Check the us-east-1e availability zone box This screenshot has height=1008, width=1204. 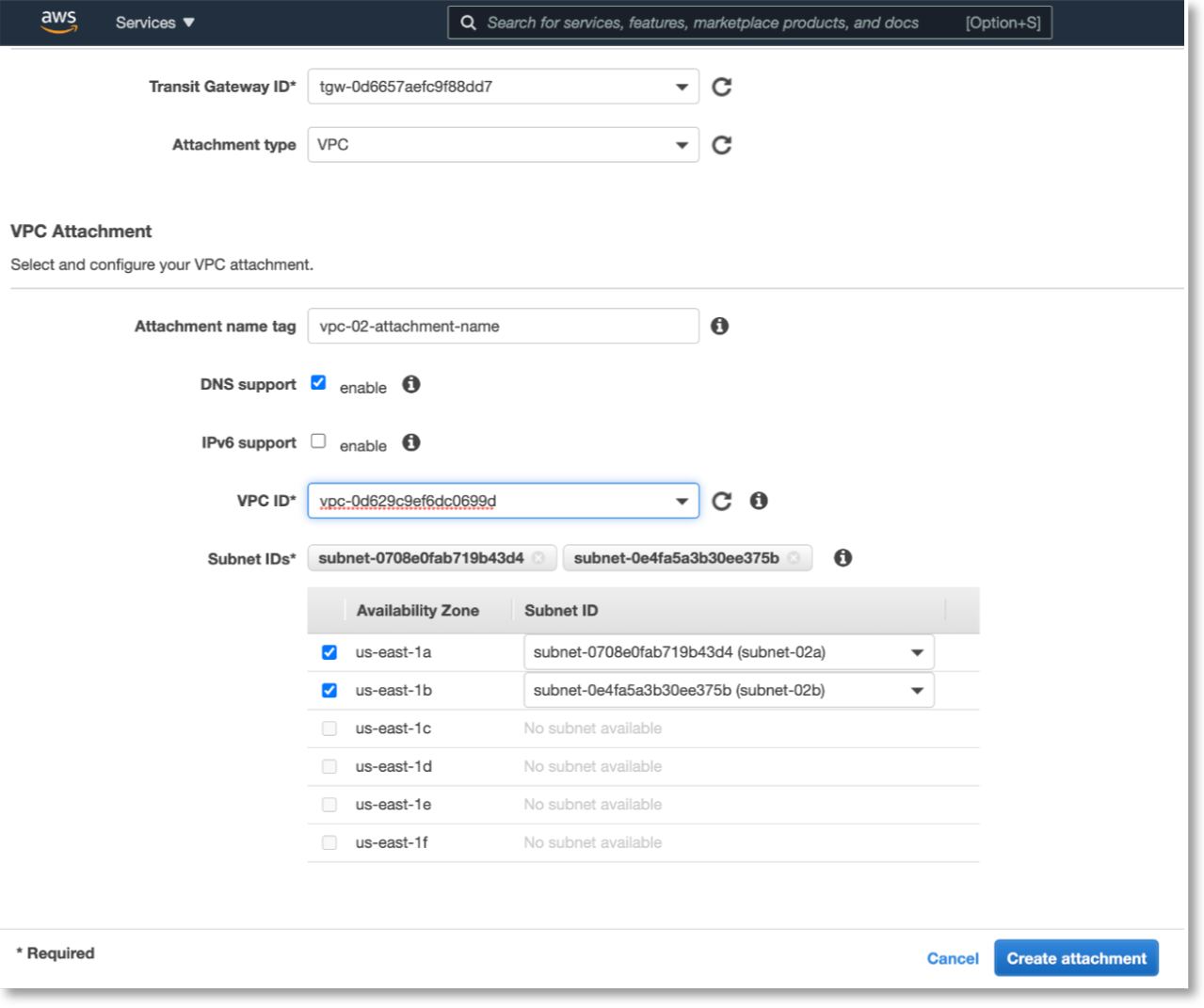pyautogui.click(x=329, y=805)
